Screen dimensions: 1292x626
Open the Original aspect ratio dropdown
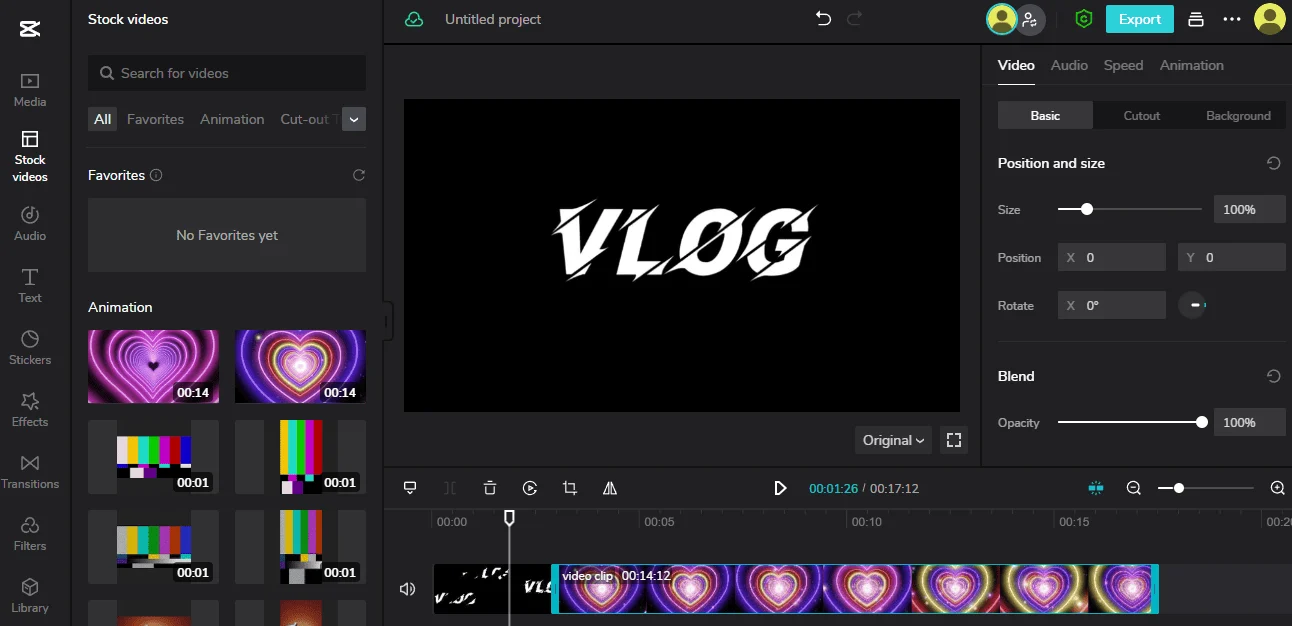[x=893, y=440]
